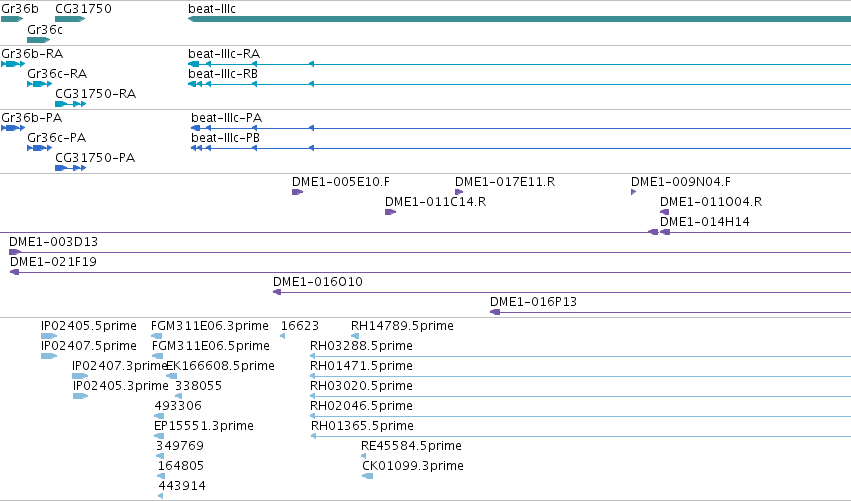
Task: Click the RH01365.5prime EST line
Action: [x=581, y=436]
